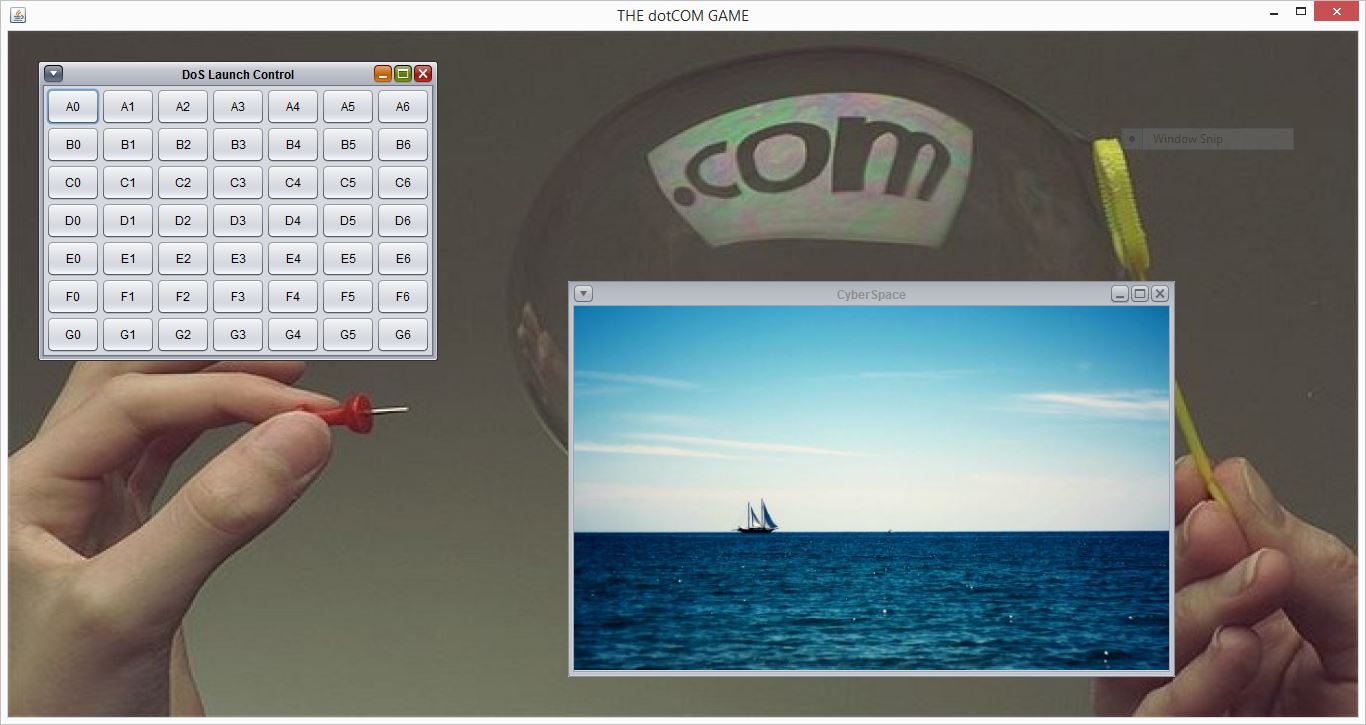Maximize the CyberSpace internal window
This screenshot has height=725, width=1366.
click(x=1140, y=294)
